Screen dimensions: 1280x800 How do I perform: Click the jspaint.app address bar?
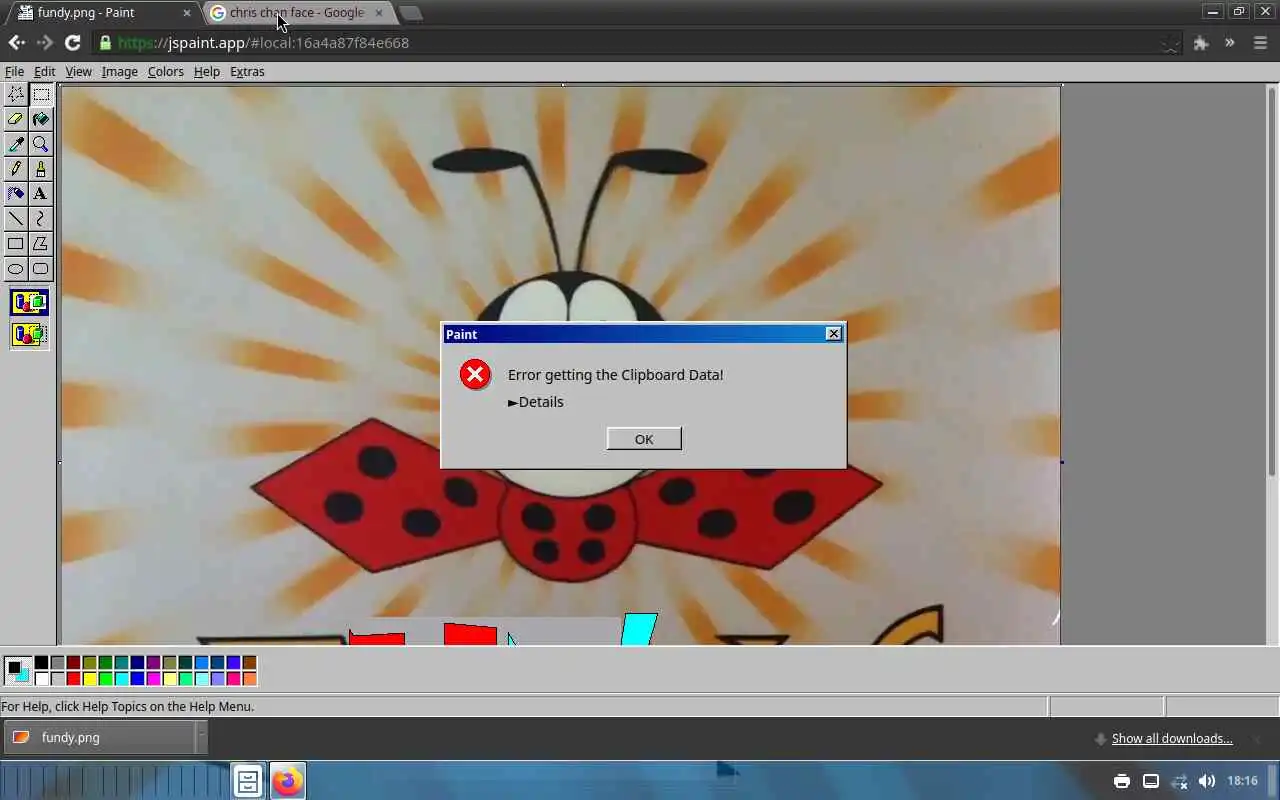point(638,43)
